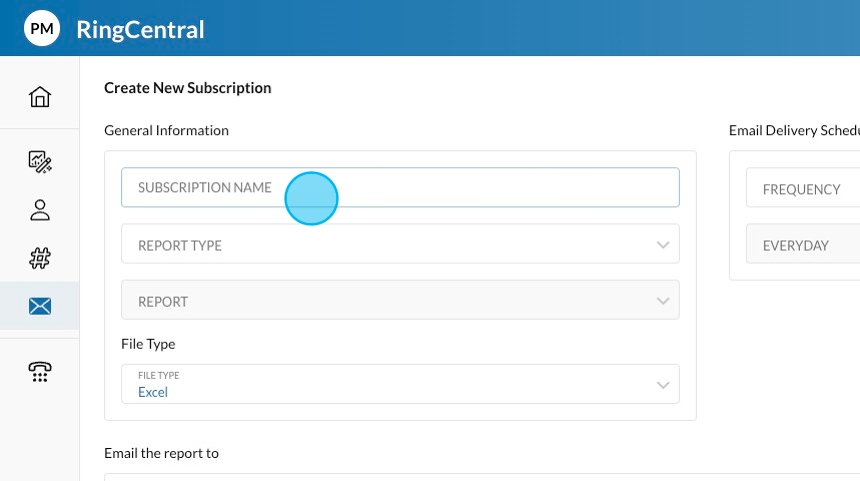Open the envelope subscriptions sidebar icon
The image size is (860, 481).
coord(40,306)
